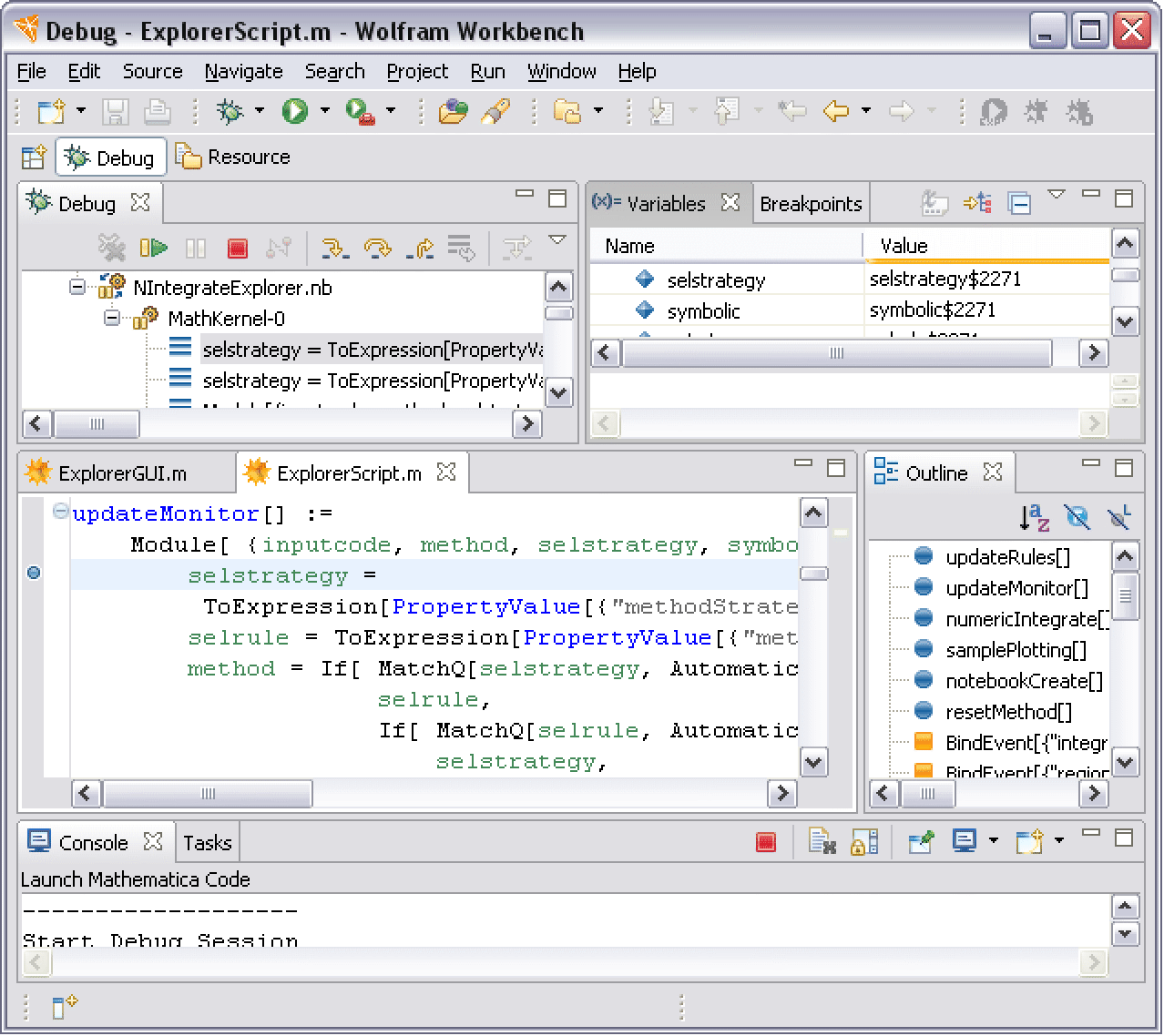Open the Debug launch dropdown arrow
This screenshot has width=1164, height=1036.
(260, 111)
